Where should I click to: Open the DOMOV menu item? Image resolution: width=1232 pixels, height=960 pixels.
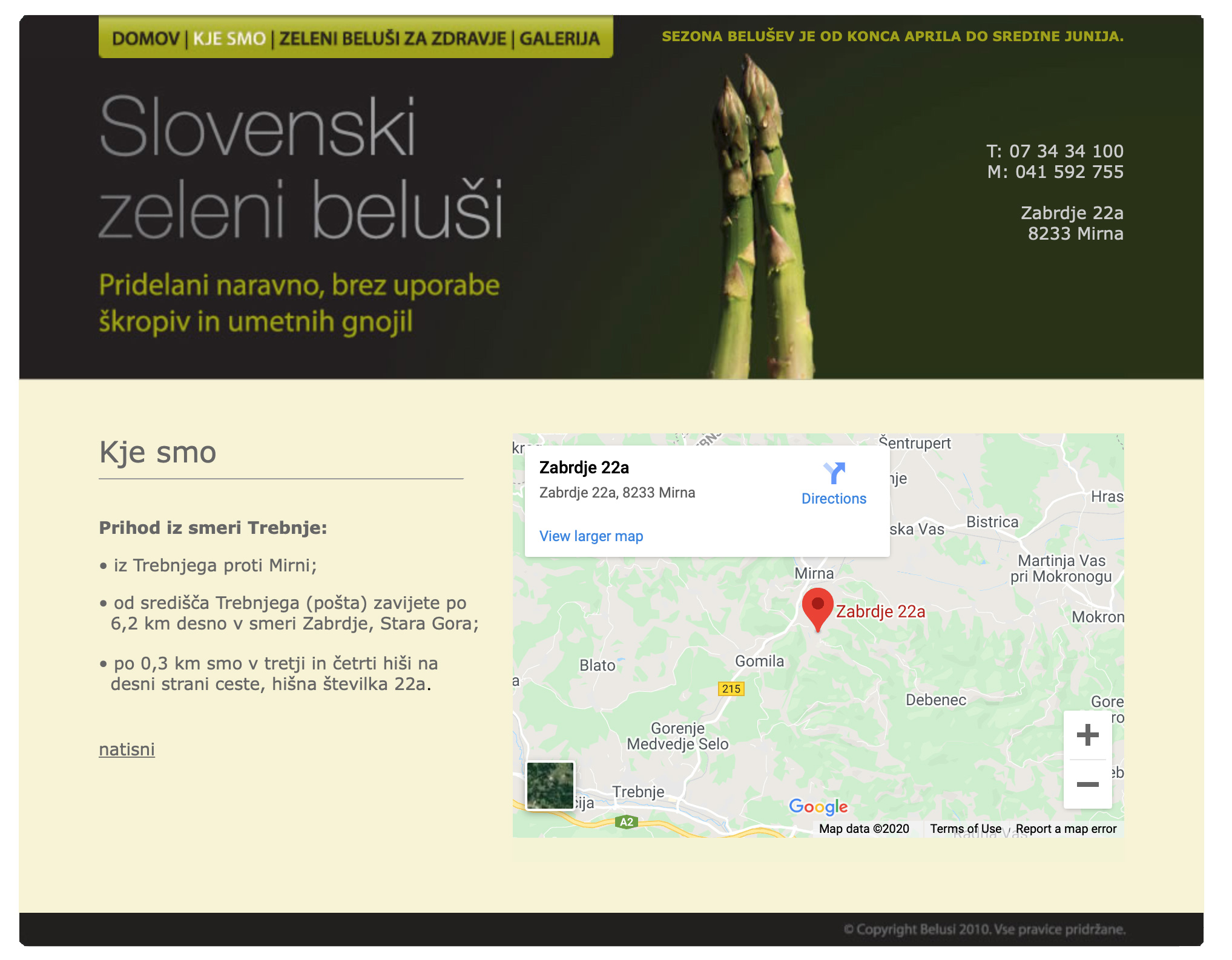pos(146,39)
